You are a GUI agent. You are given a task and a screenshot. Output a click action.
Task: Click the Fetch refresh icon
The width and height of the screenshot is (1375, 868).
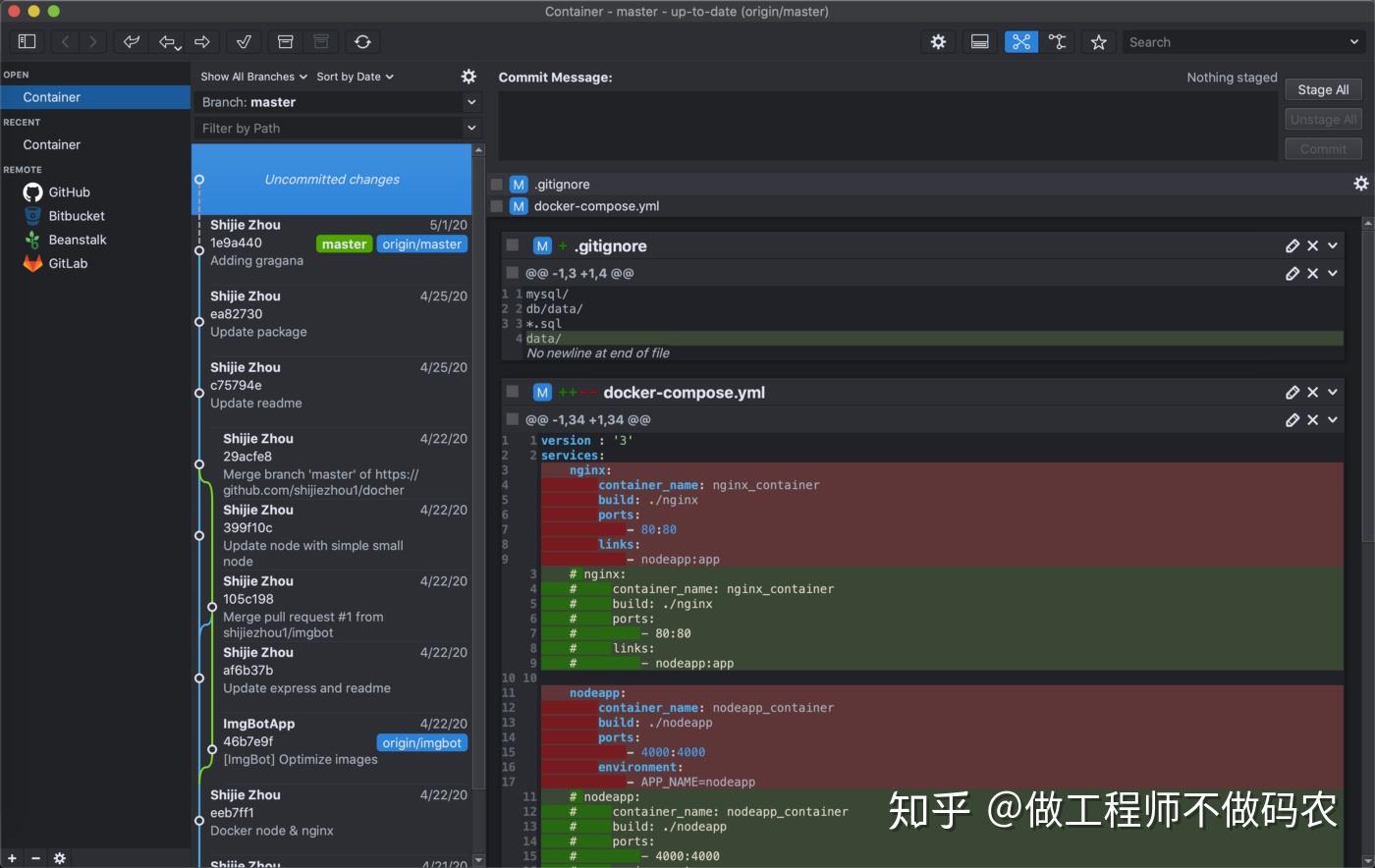pos(362,41)
